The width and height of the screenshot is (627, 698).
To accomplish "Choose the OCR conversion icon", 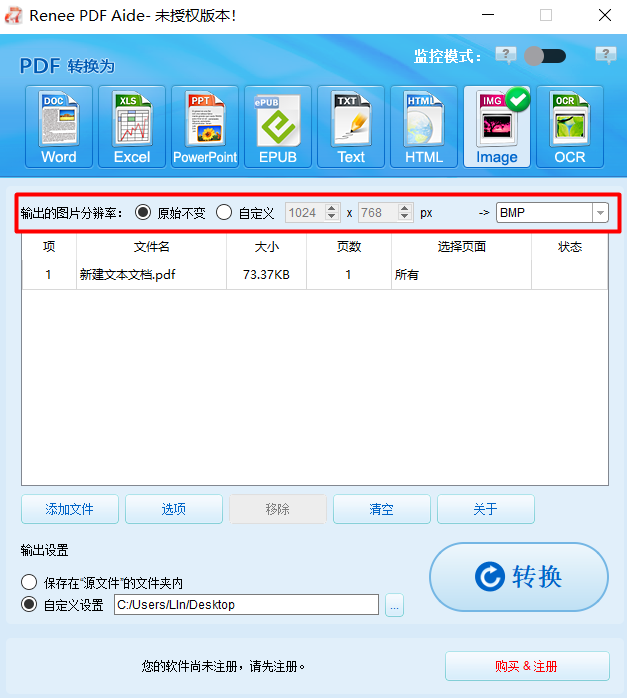I will pyautogui.click(x=570, y=127).
